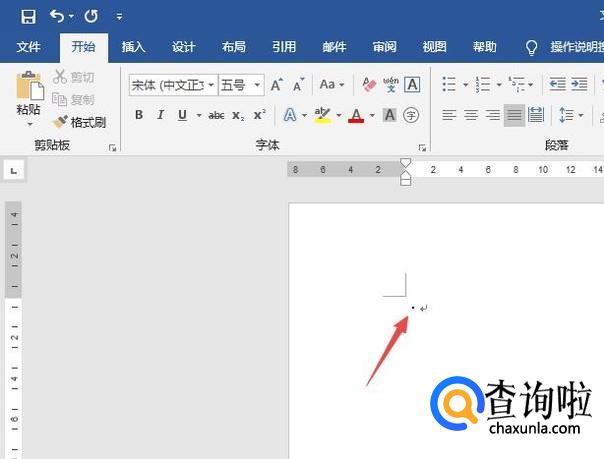Viewport: 604px width, 459px height.
Task: Open underline style dropdown arrow
Action: pos(199,115)
